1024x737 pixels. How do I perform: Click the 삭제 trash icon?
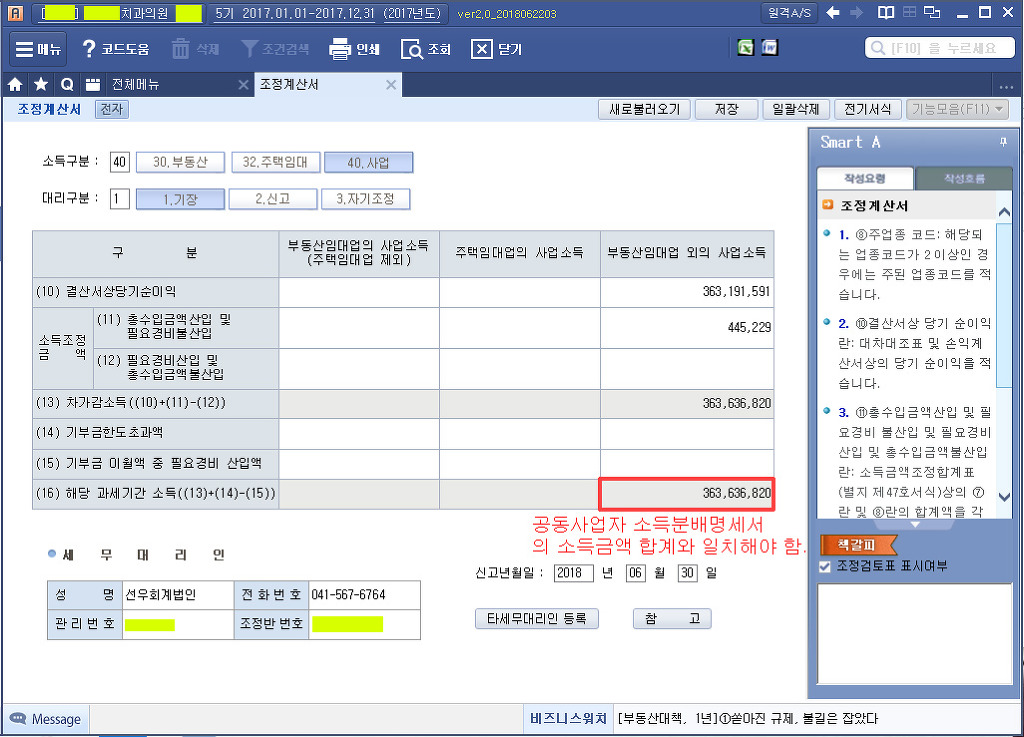(x=180, y=49)
